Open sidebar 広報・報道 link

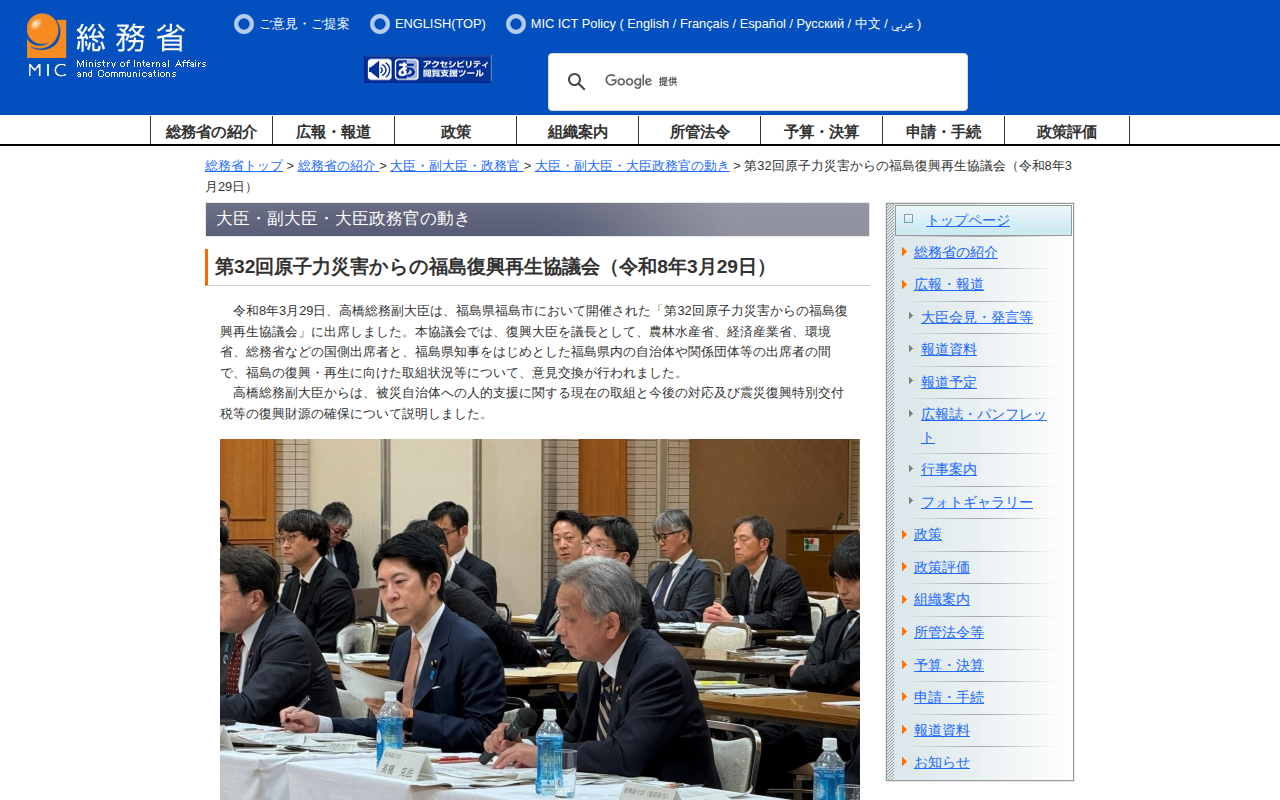[949, 284]
